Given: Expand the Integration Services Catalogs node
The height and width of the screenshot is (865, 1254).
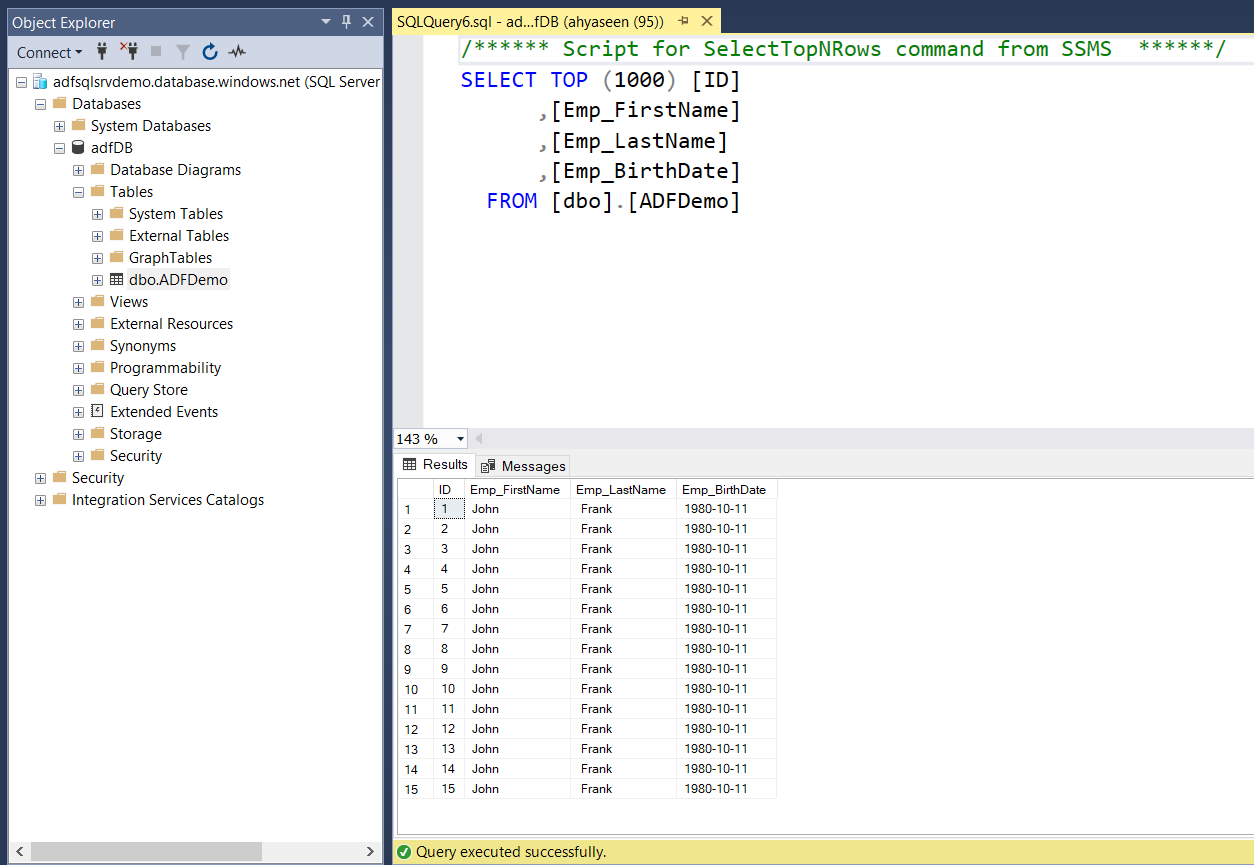Looking at the screenshot, I should pyautogui.click(x=40, y=500).
